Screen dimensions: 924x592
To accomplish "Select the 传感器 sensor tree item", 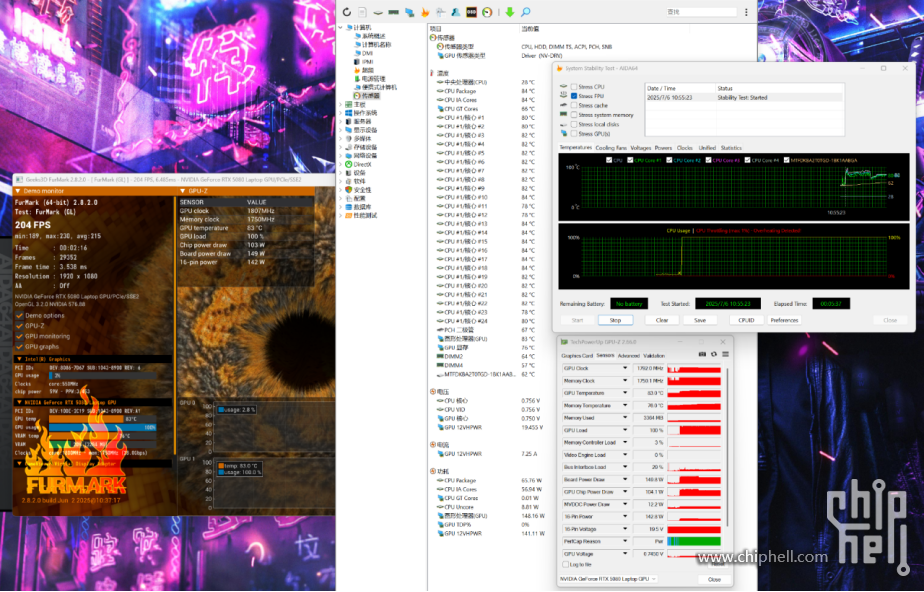I will [367, 95].
